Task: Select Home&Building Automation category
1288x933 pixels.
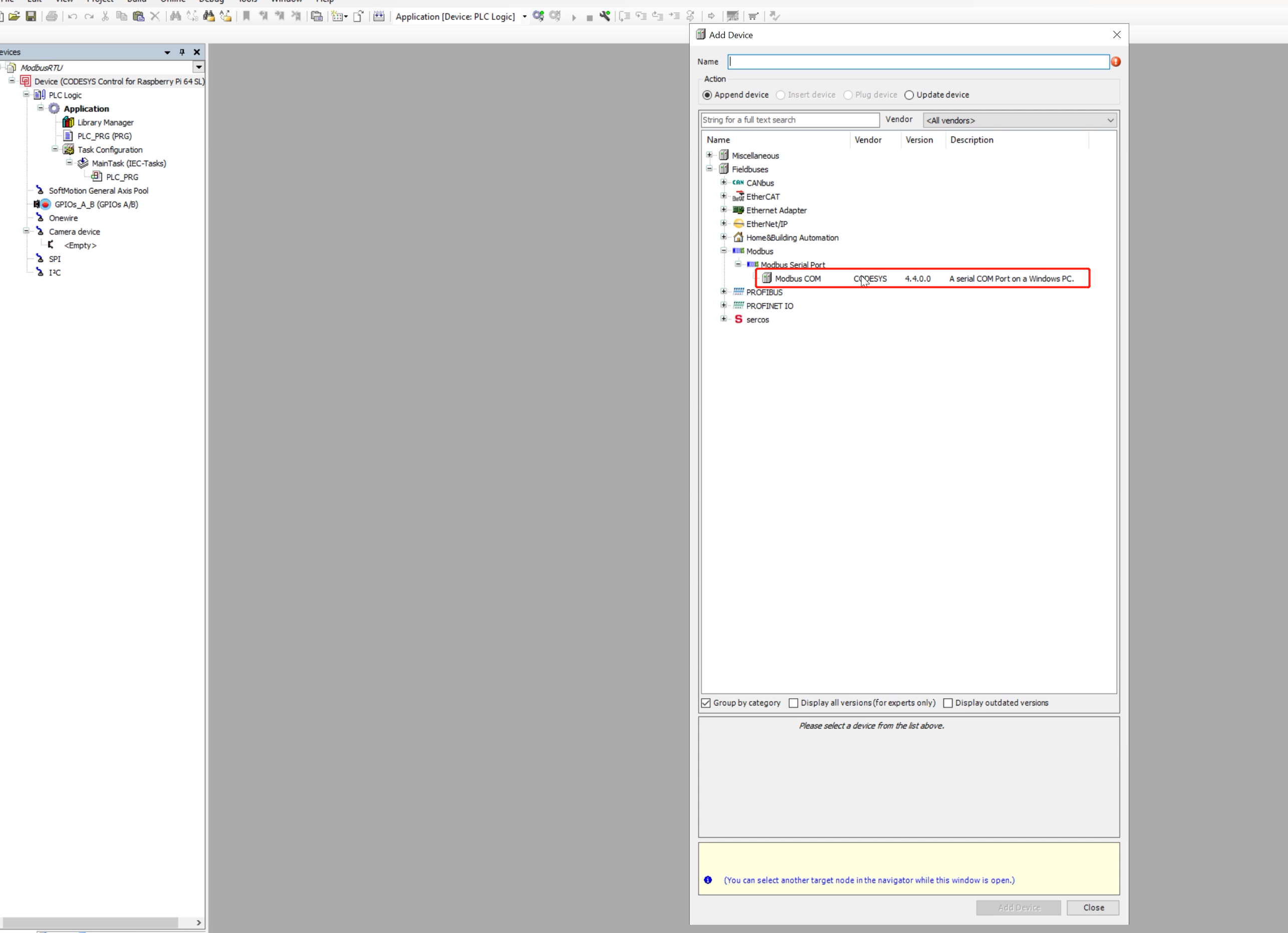Action: coord(792,238)
